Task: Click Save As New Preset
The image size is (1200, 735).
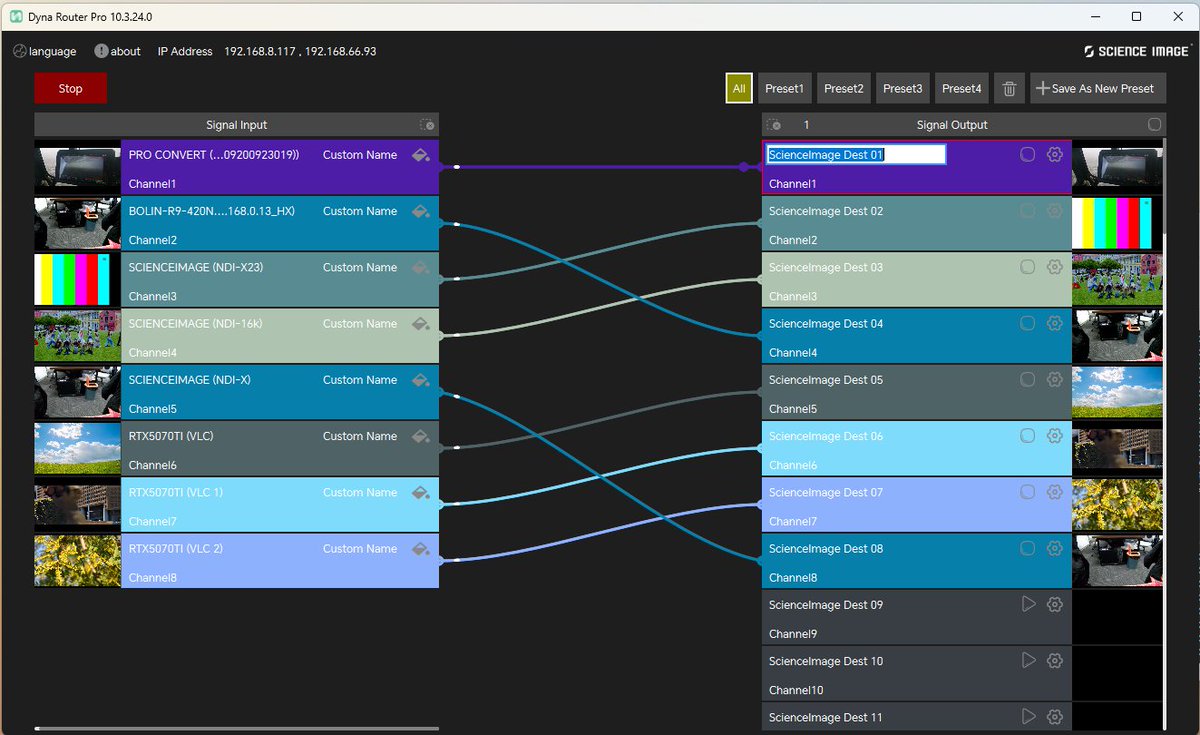Action: (1096, 88)
